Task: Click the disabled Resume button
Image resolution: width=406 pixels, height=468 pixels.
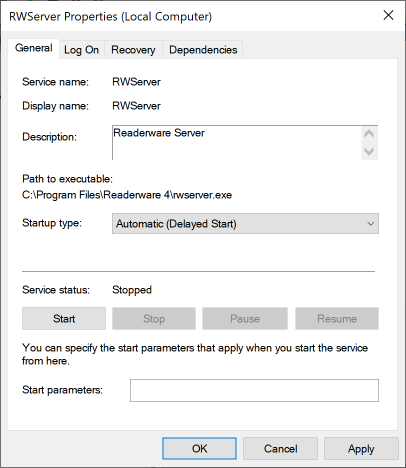Action: pyautogui.click(x=337, y=319)
